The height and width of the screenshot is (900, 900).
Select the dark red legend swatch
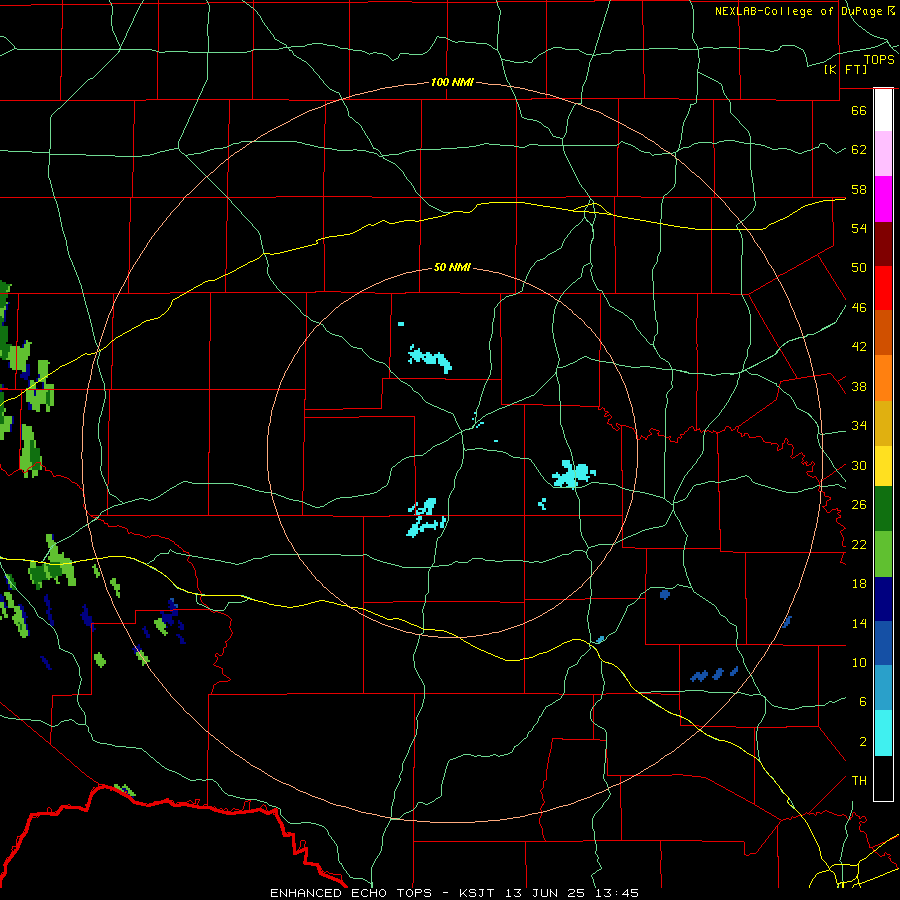tap(883, 243)
